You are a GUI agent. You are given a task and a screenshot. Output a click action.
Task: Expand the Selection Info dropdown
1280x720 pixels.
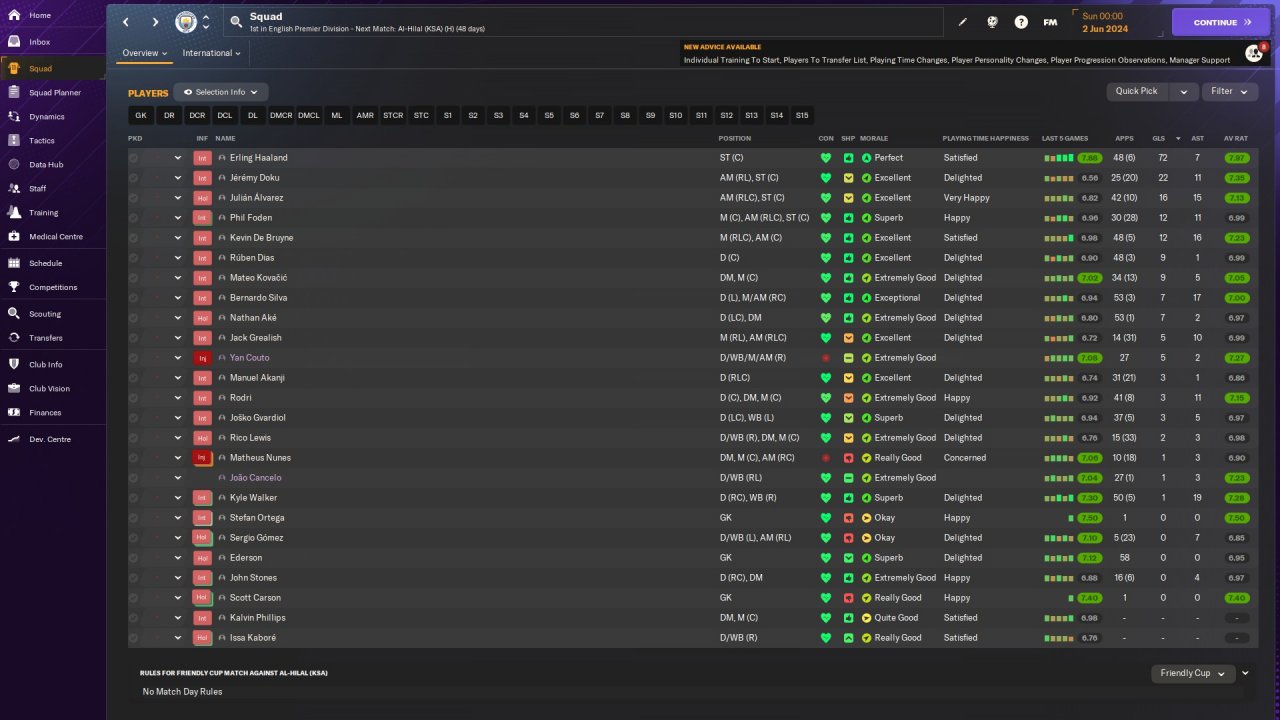[x=221, y=92]
